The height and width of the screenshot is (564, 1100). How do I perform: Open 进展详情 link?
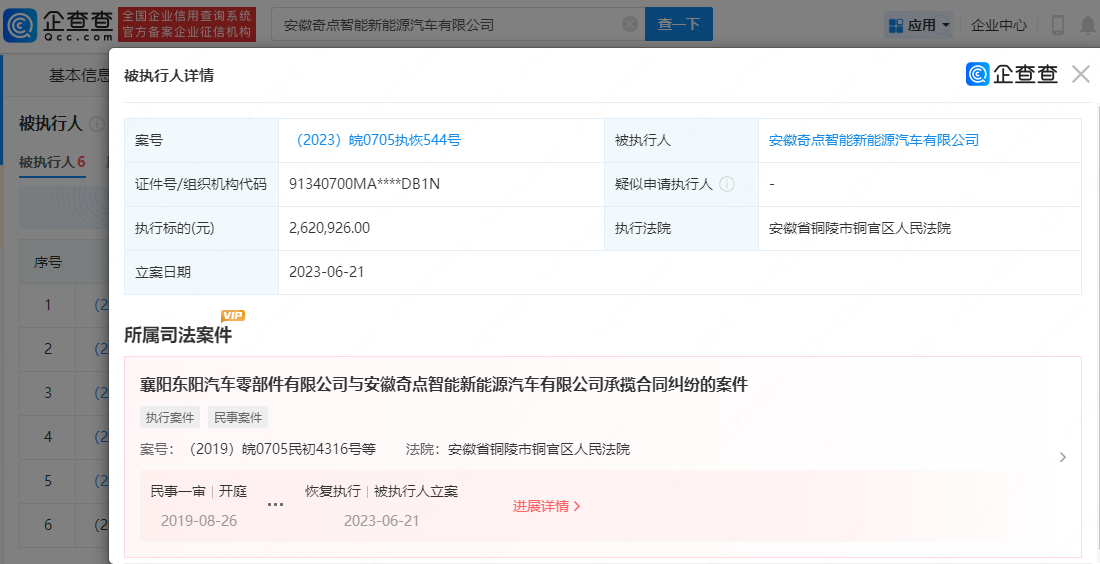pos(546,506)
